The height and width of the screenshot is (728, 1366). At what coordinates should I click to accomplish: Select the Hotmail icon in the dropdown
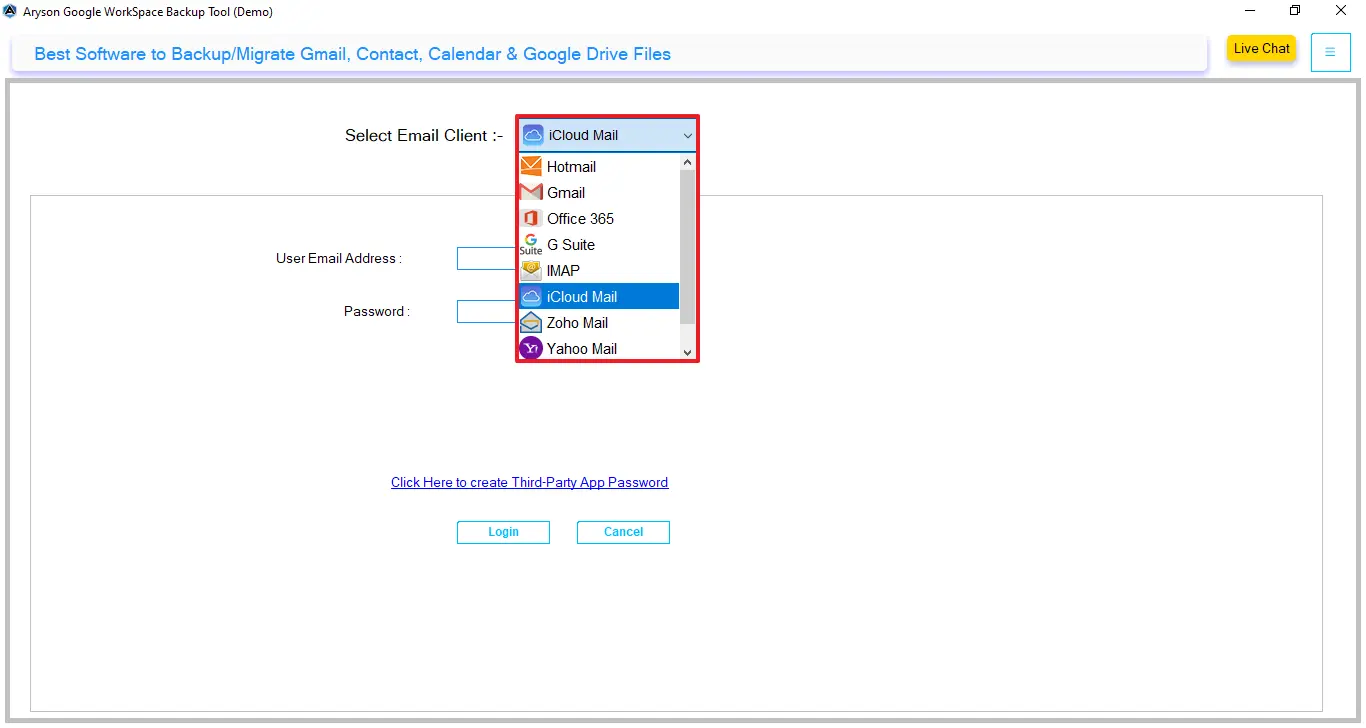(530, 167)
